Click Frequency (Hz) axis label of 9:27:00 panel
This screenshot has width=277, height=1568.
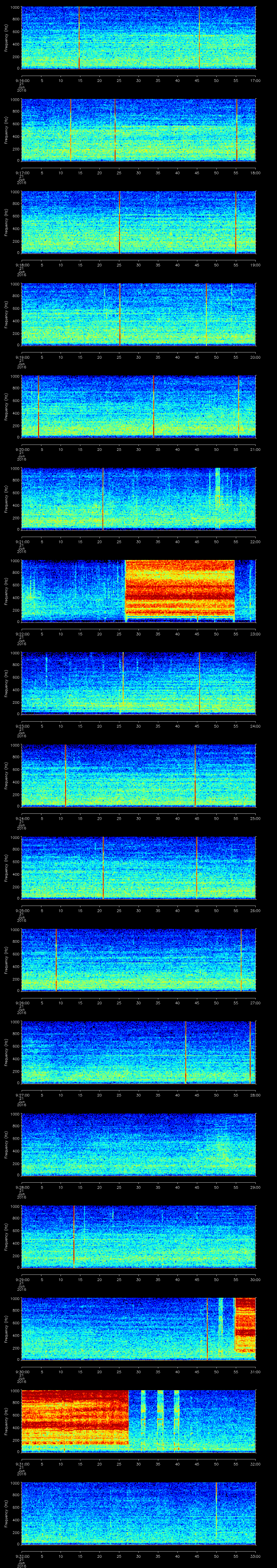pyautogui.click(x=7, y=1052)
